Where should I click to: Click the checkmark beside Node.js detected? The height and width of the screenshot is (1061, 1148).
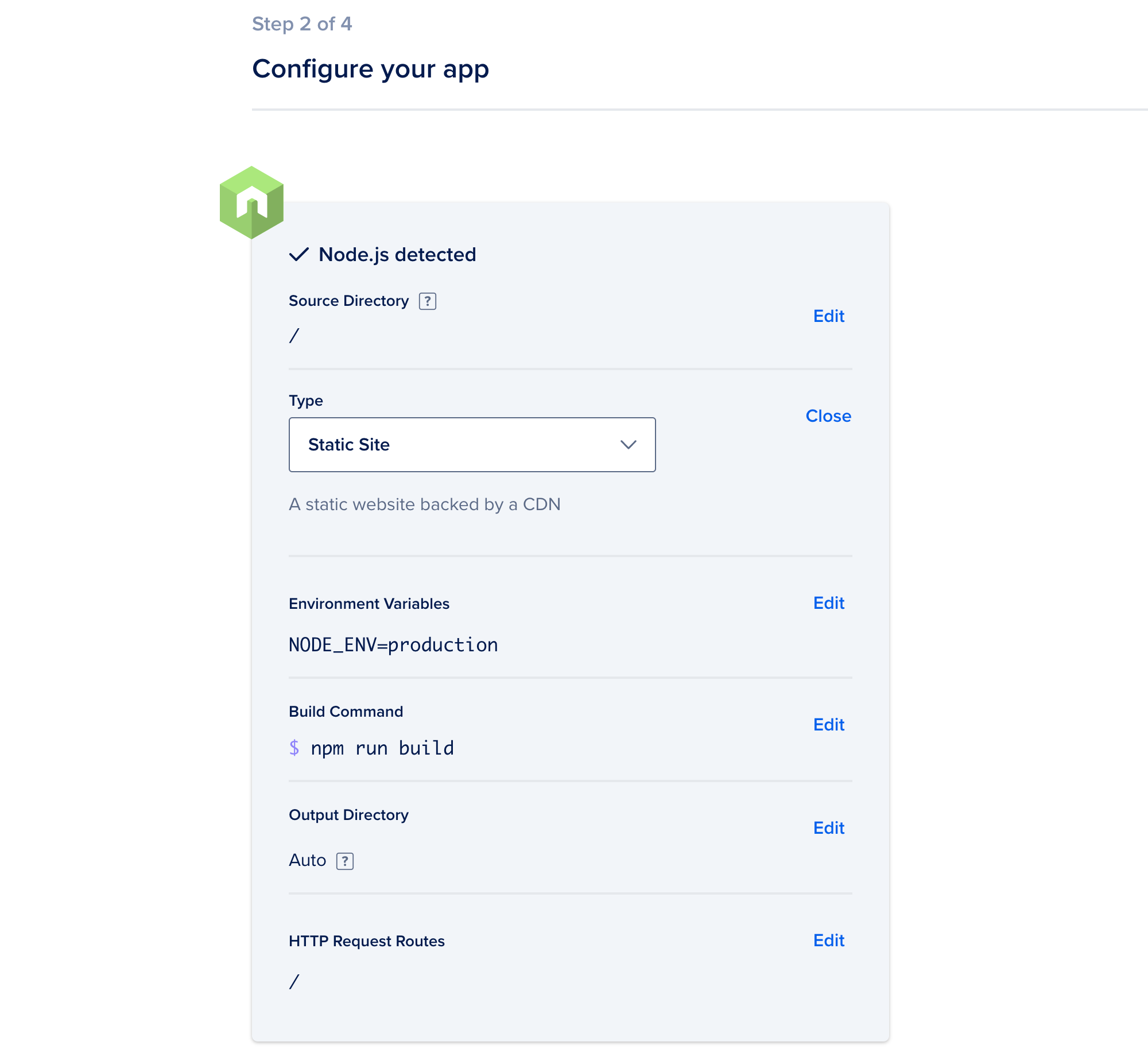click(x=298, y=254)
